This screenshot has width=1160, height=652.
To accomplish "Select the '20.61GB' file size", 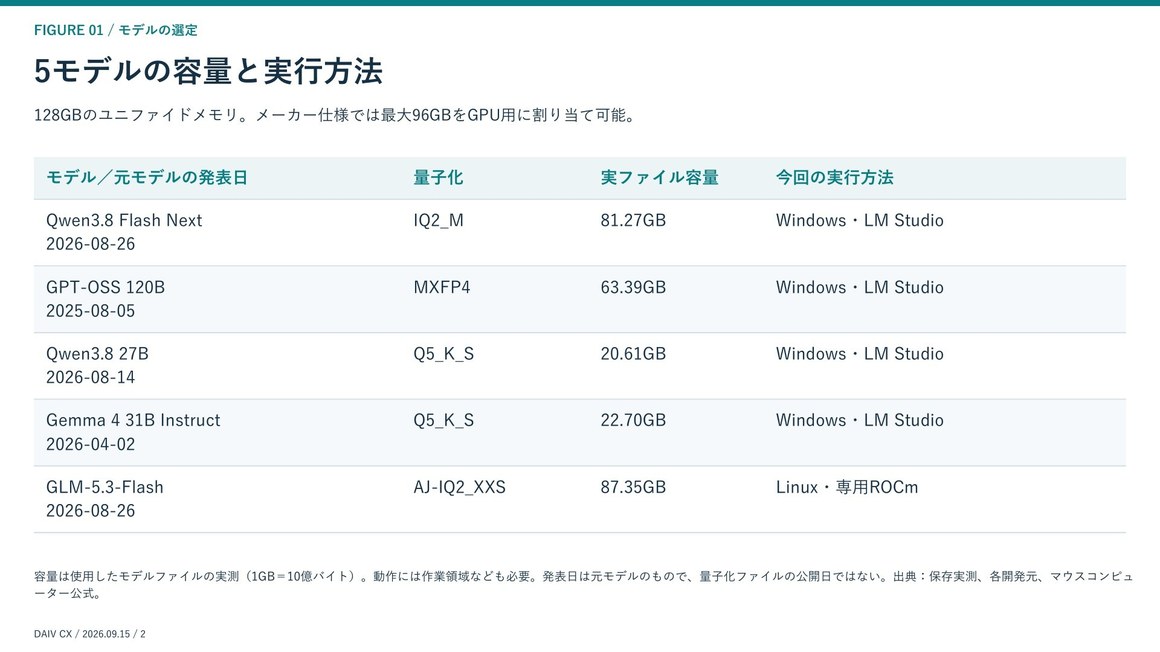I will click(x=633, y=354).
